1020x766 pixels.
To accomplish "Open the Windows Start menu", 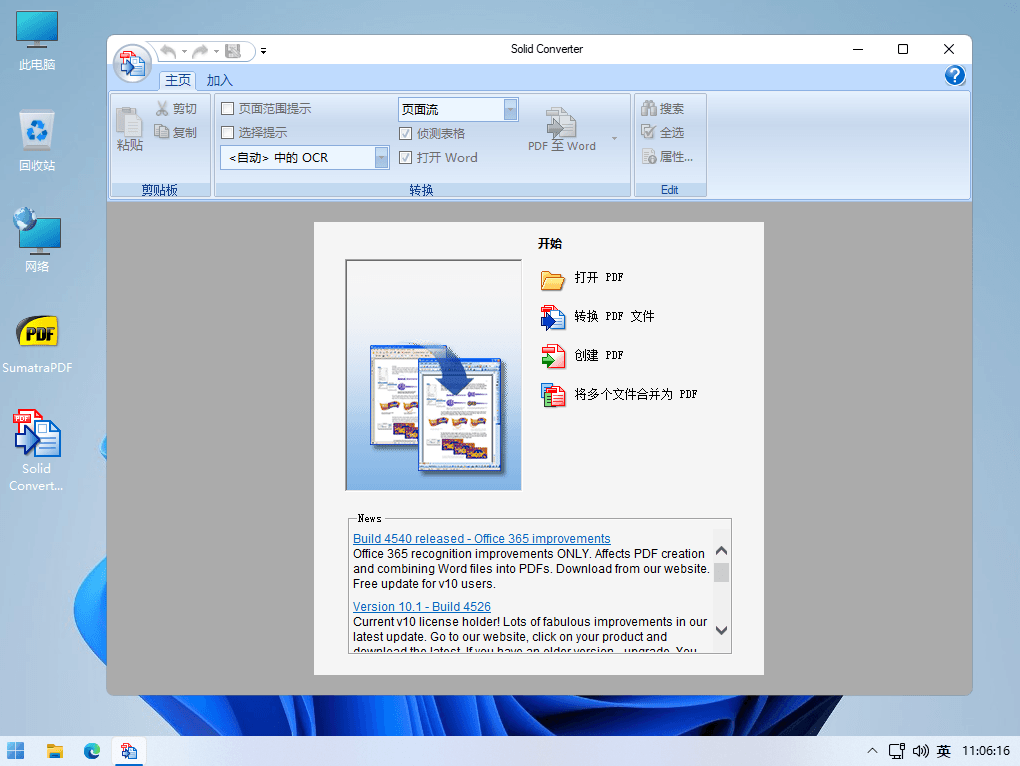I will pyautogui.click(x=16, y=751).
